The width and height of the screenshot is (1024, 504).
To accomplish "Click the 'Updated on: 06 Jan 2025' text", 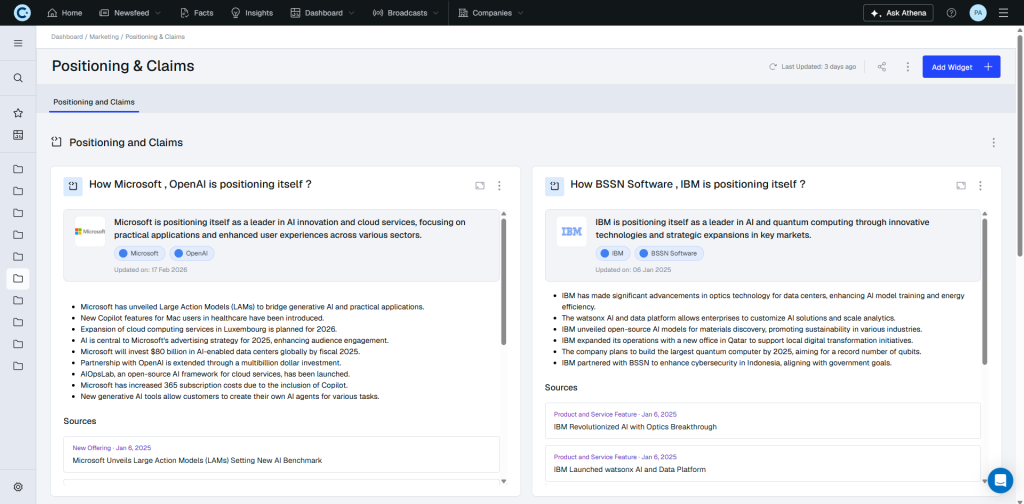I will 633,269.
